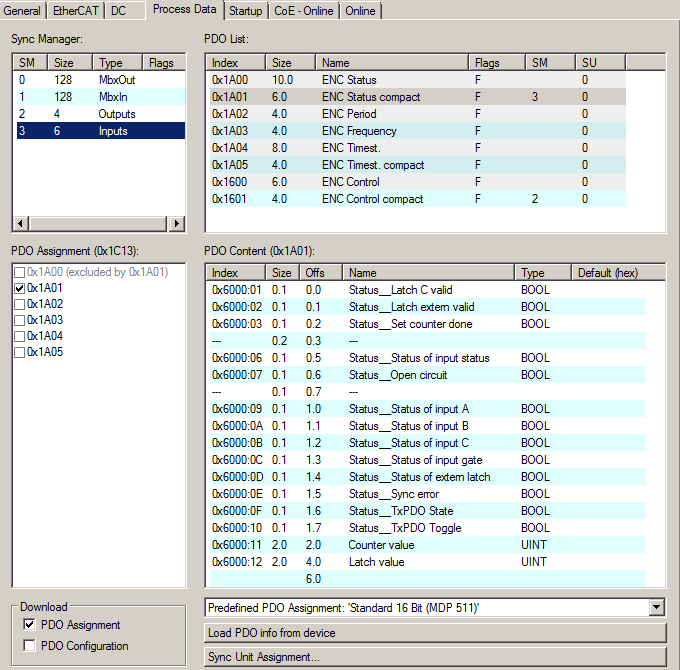Select Status__Status of input gate entry
The width and height of the screenshot is (680, 670).
(428, 460)
